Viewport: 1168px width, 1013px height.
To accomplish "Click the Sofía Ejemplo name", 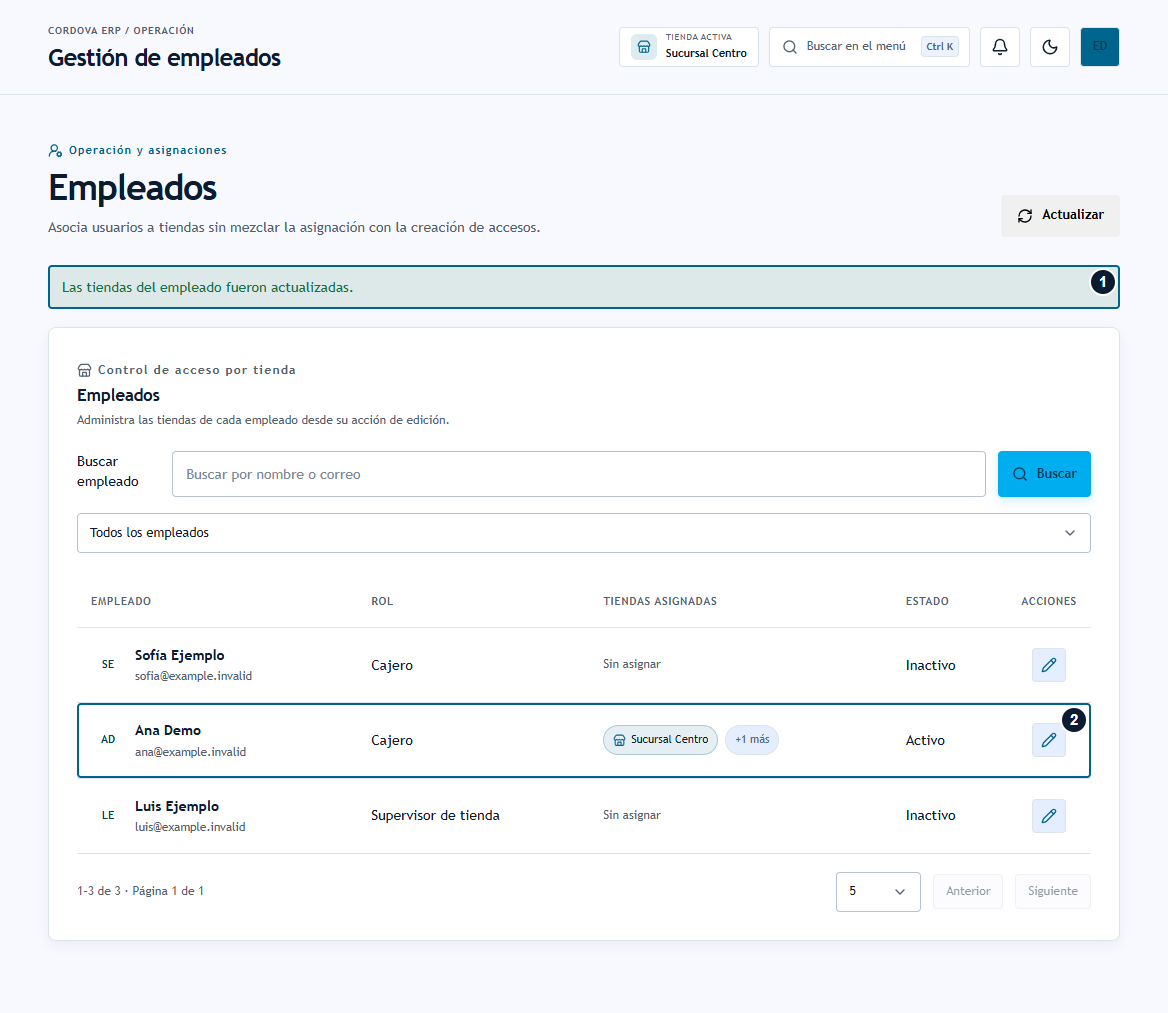I will 180,655.
